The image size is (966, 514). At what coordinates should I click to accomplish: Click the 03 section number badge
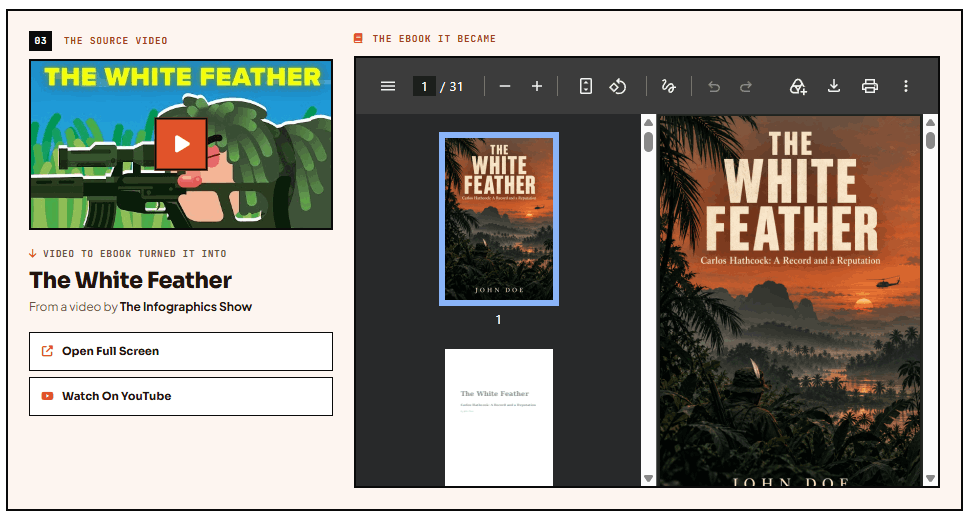coord(41,41)
